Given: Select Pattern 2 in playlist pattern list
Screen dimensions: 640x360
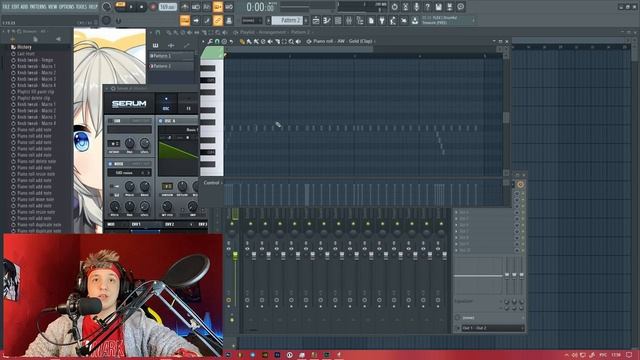Looking at the screenshot, I should tap(171, 66).
